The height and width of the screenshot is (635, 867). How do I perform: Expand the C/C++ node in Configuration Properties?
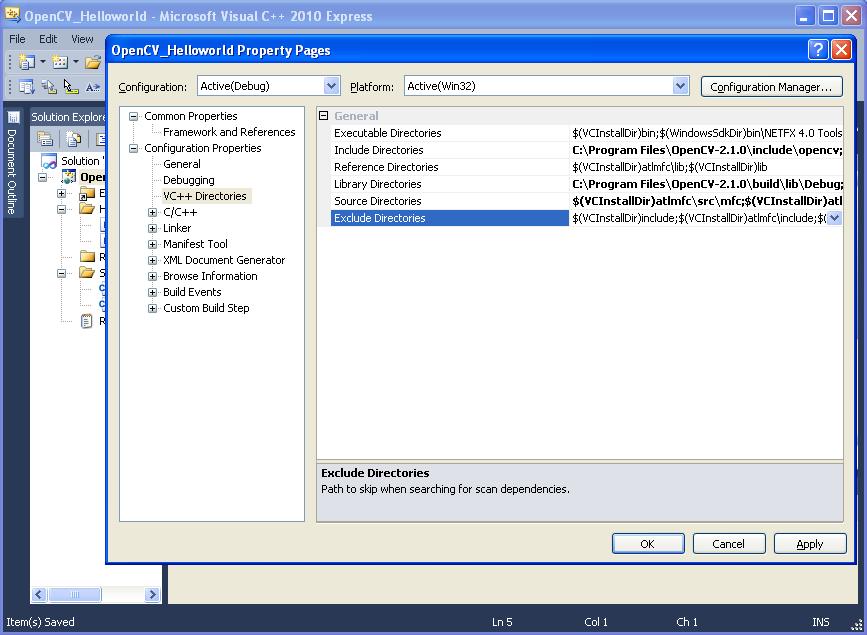click(x=152, y=212)
